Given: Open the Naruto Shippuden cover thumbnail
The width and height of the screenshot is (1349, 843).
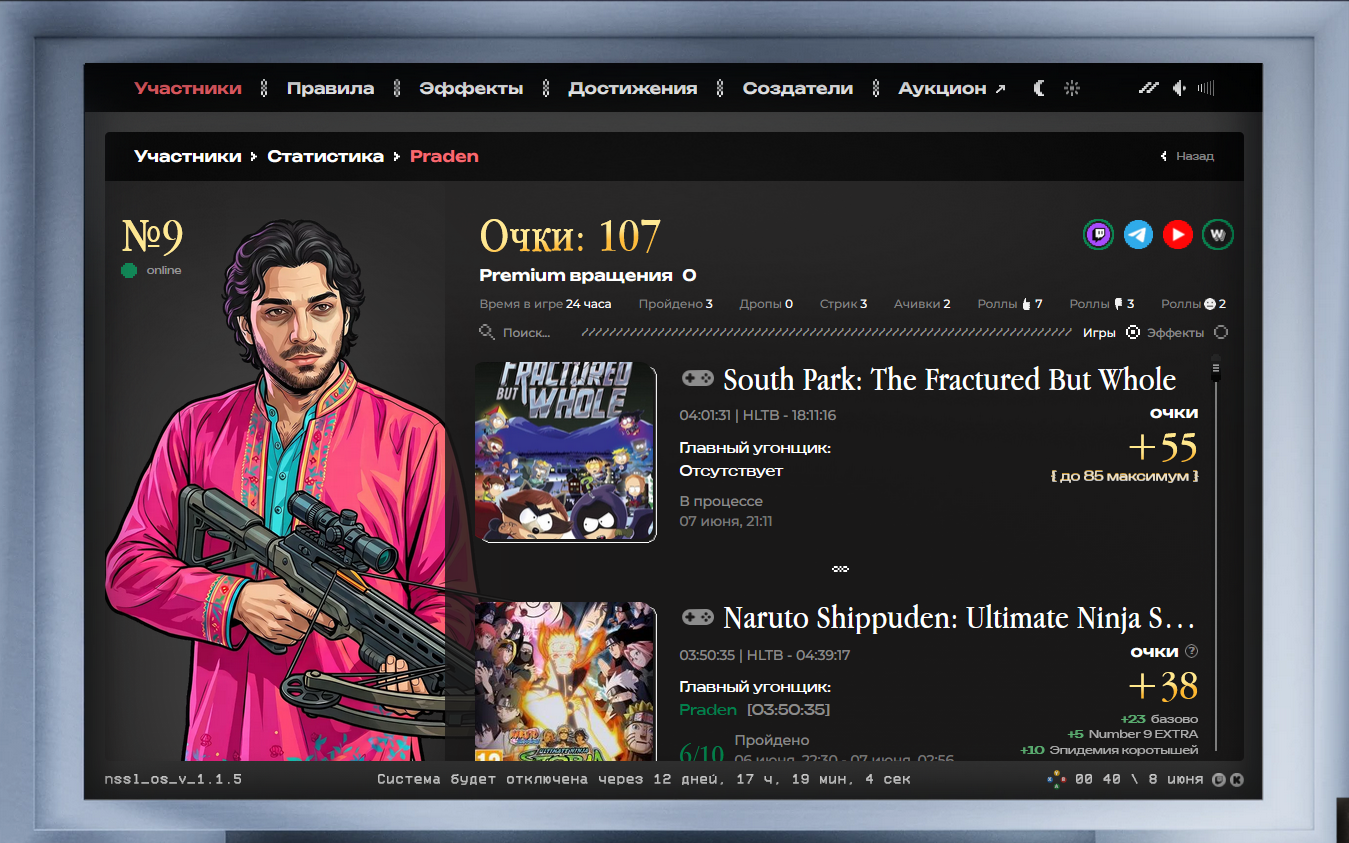Looking at the screenshot, I should coord(566,681).
